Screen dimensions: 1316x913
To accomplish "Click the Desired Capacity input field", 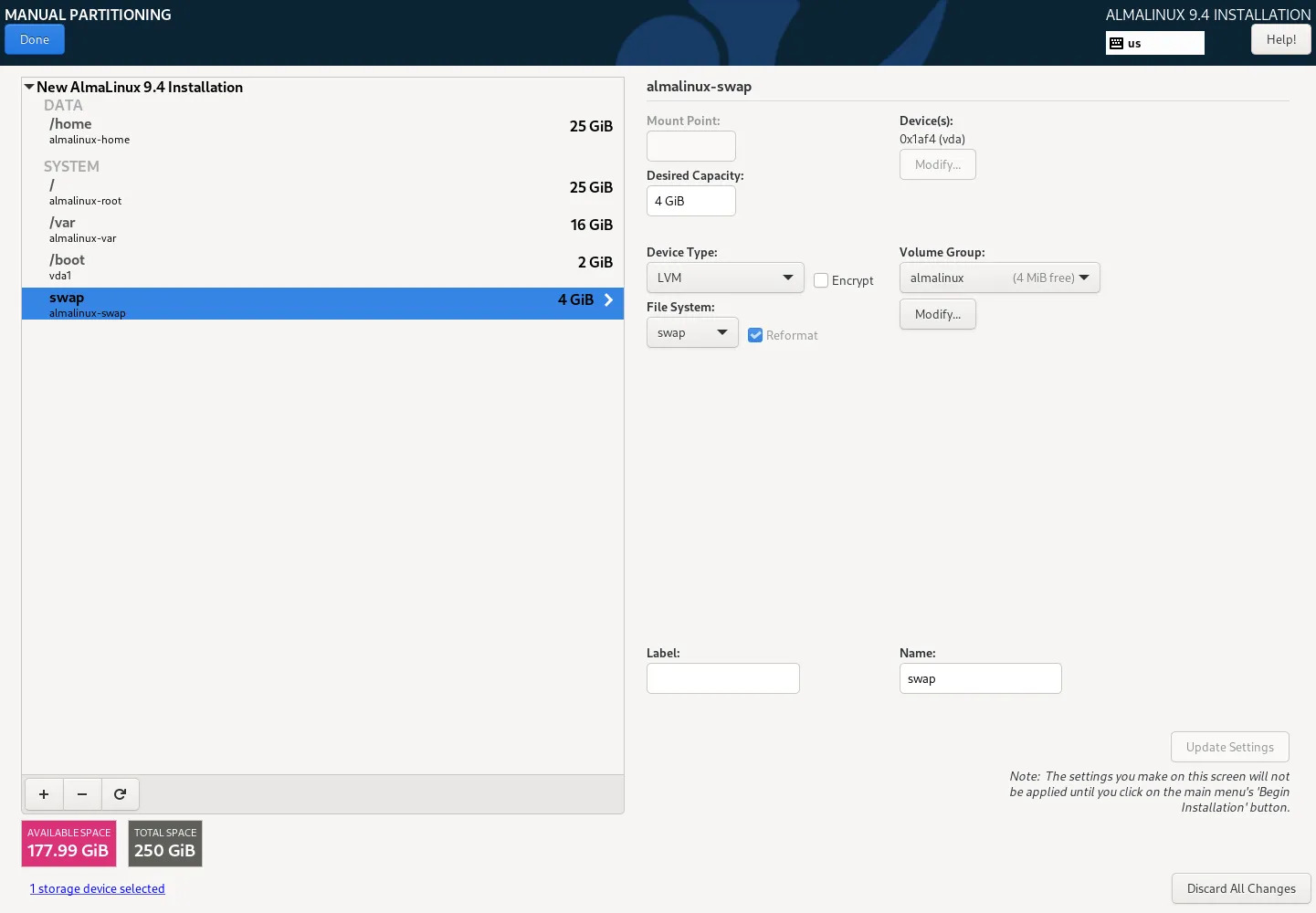I will click(690, 201).
